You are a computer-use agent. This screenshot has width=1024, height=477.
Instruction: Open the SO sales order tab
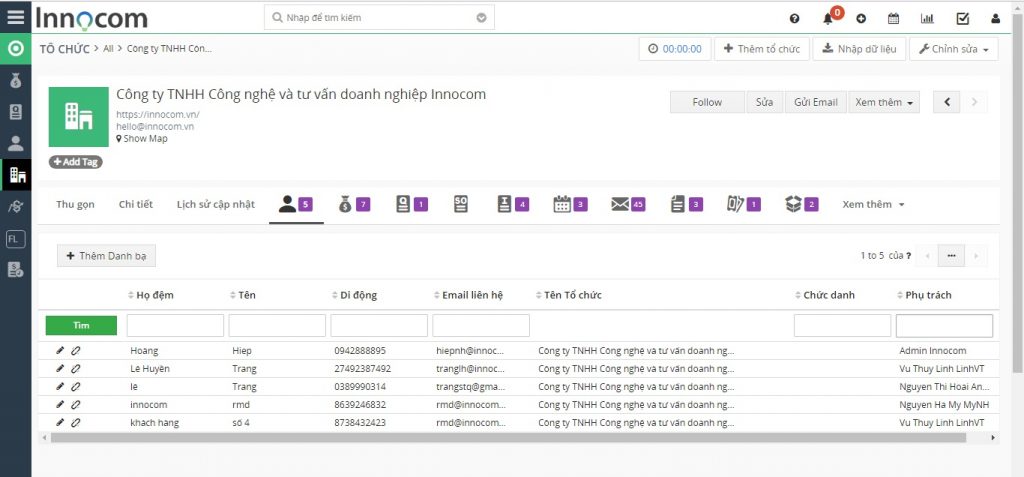point(461,205)
